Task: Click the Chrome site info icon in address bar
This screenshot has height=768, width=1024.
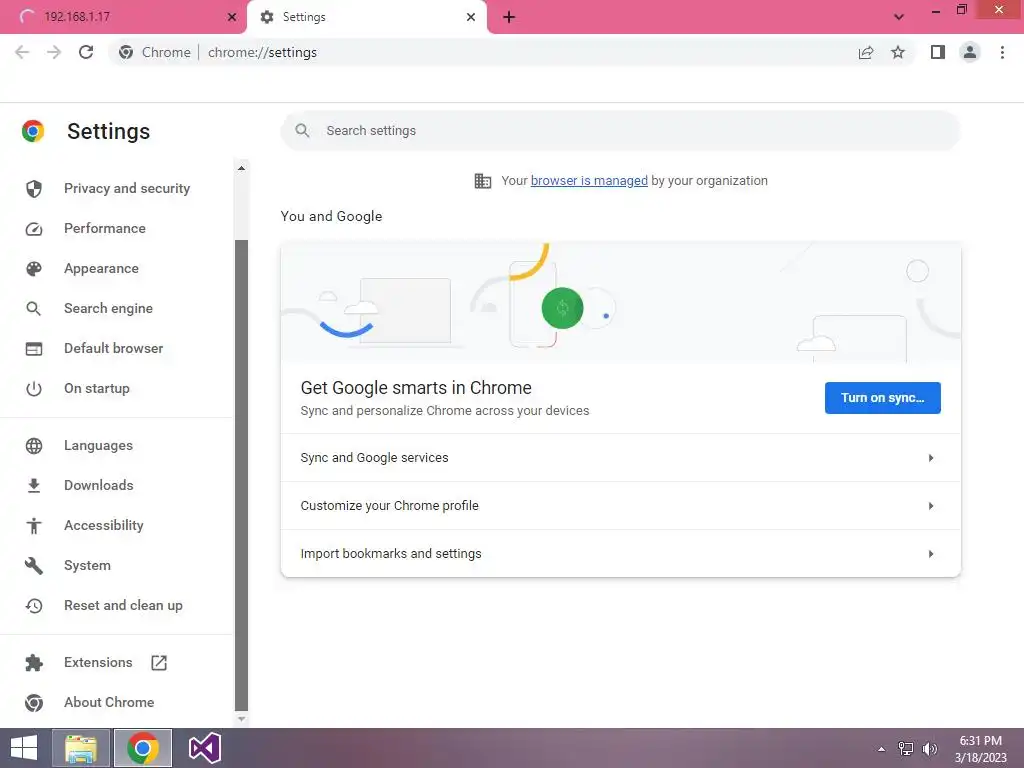Action: click(126, 52)
